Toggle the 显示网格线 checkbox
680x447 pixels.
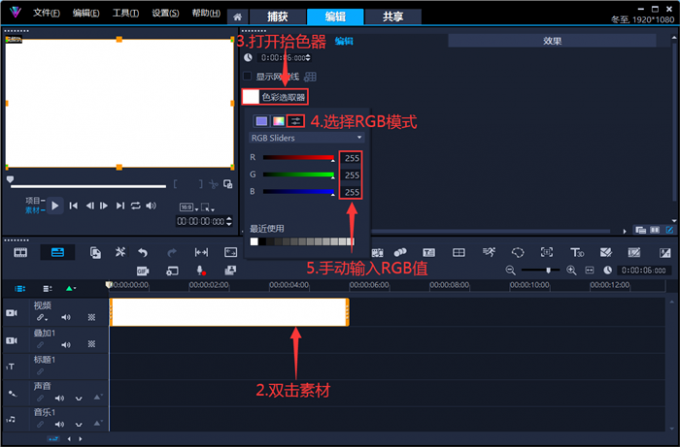pyautogui.click(x=247, y=76)
